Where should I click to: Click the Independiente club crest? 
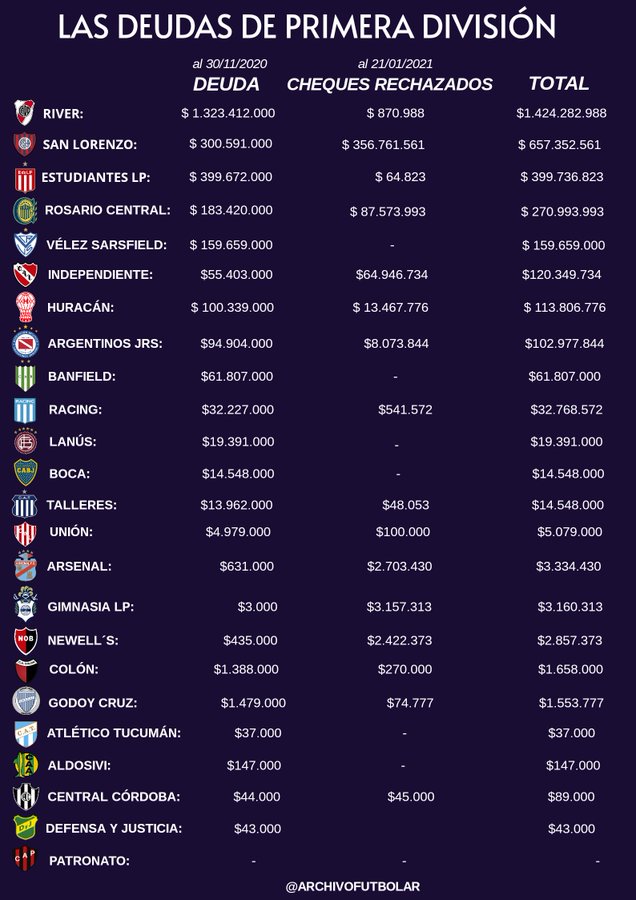[24, 274]
